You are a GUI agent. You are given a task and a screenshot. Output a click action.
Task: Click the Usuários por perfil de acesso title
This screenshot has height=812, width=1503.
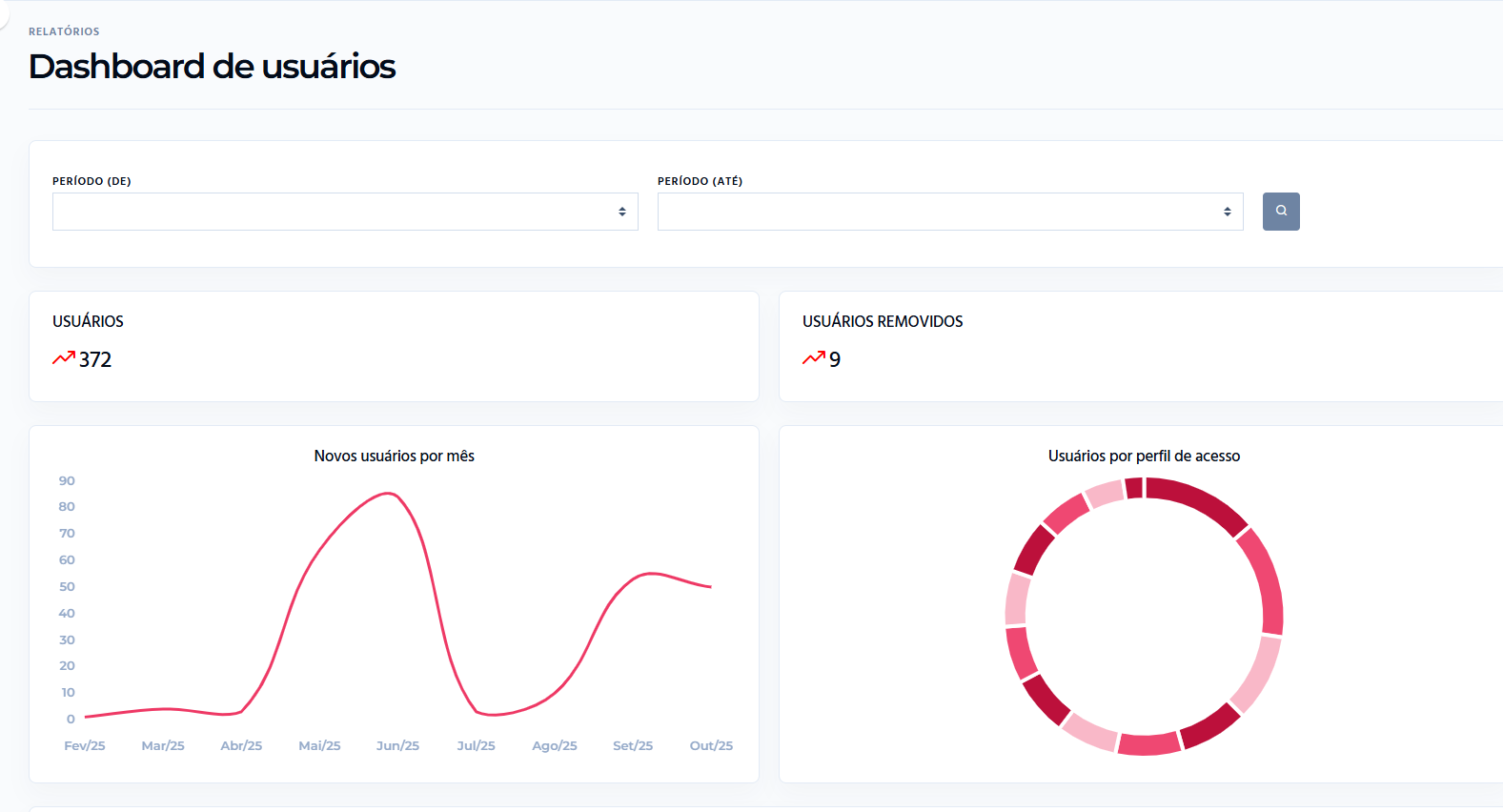coord(1144,456)
